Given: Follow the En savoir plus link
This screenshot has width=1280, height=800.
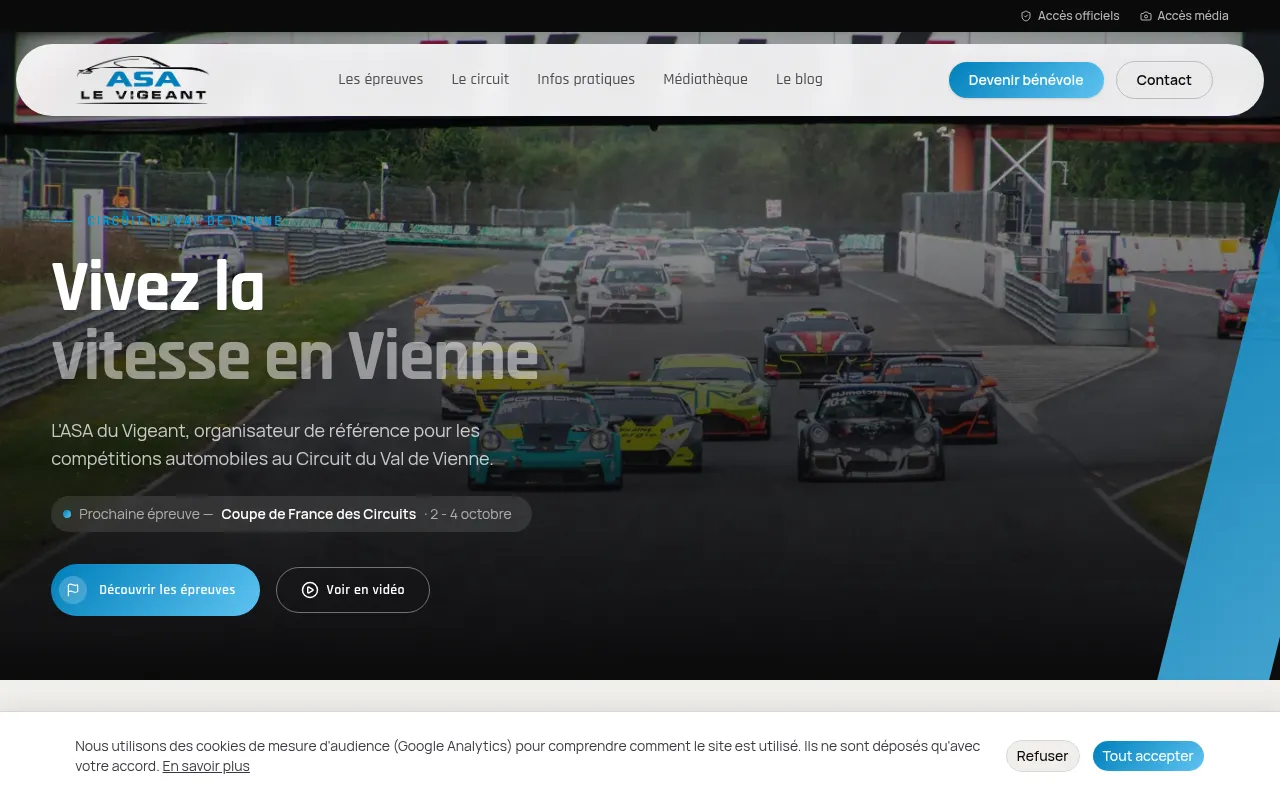Looking at the screenshot, I should pos(206,766).
